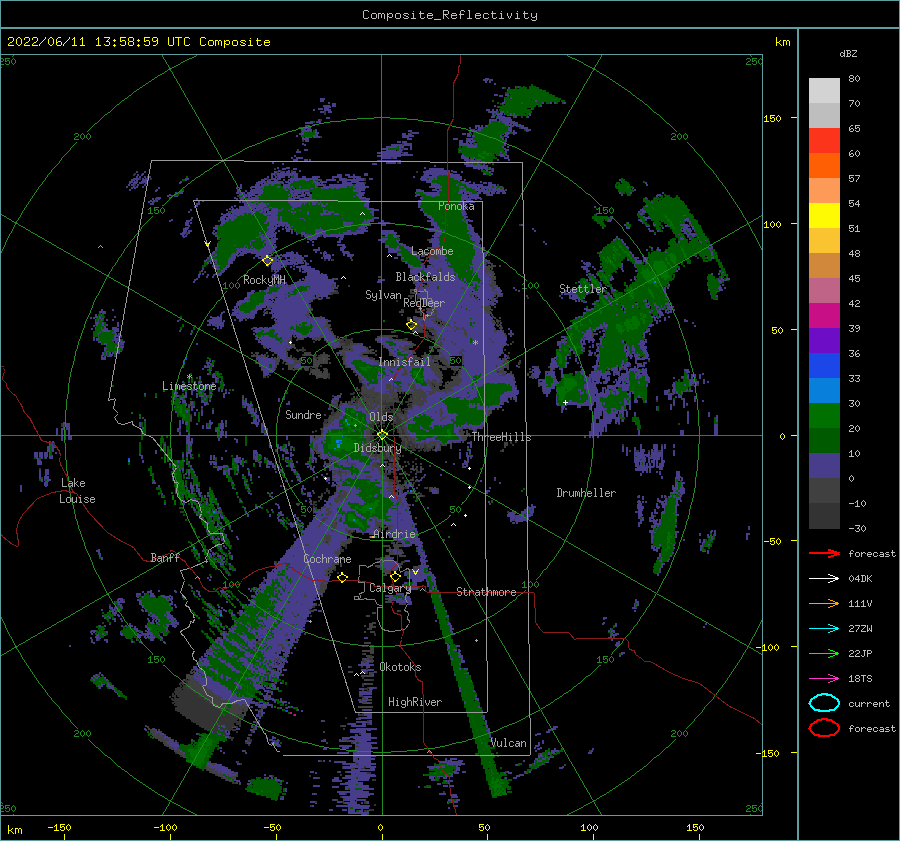900x841 pixels.
Task: Click the red 60-65 dBZ swatch
Action: click(x=824, y=141)
